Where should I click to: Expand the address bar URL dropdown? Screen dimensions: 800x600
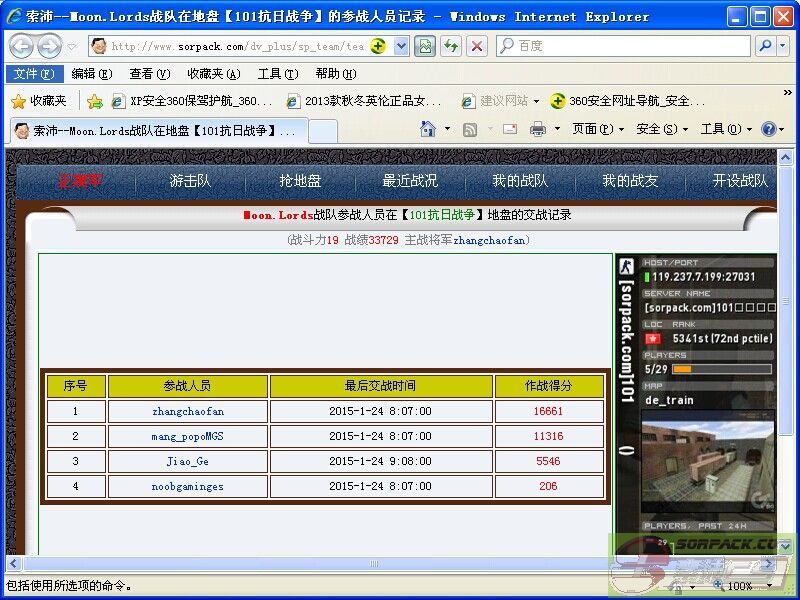[401, 46]
